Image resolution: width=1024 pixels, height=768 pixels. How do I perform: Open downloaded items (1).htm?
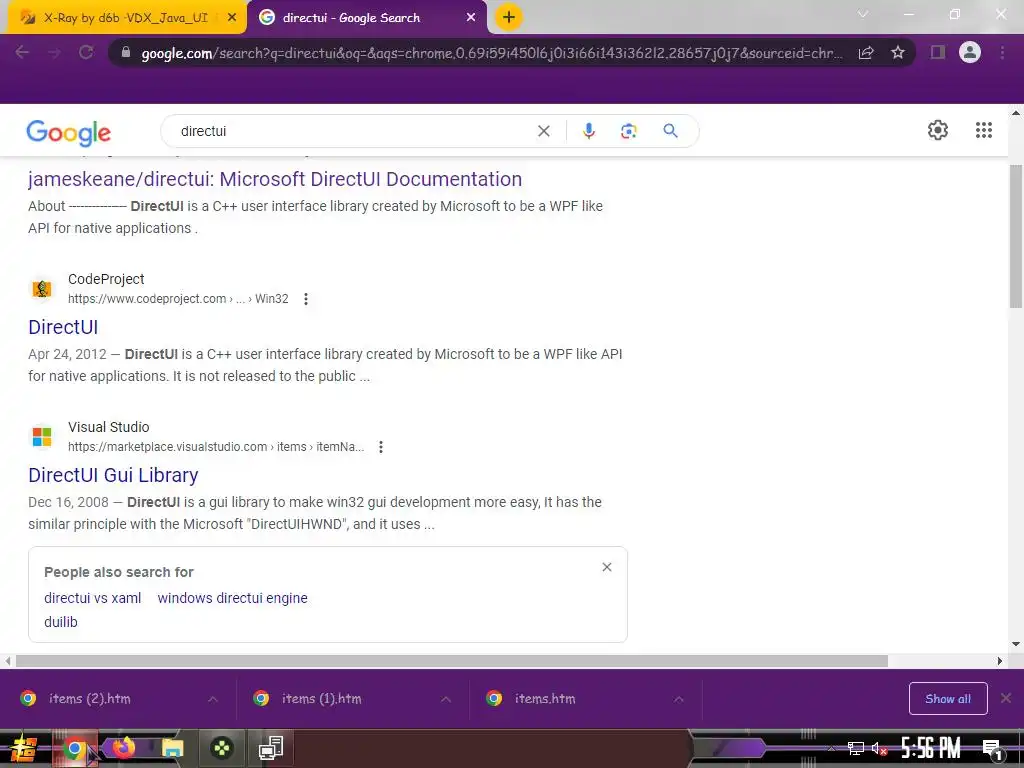click(x=321, y=699)
